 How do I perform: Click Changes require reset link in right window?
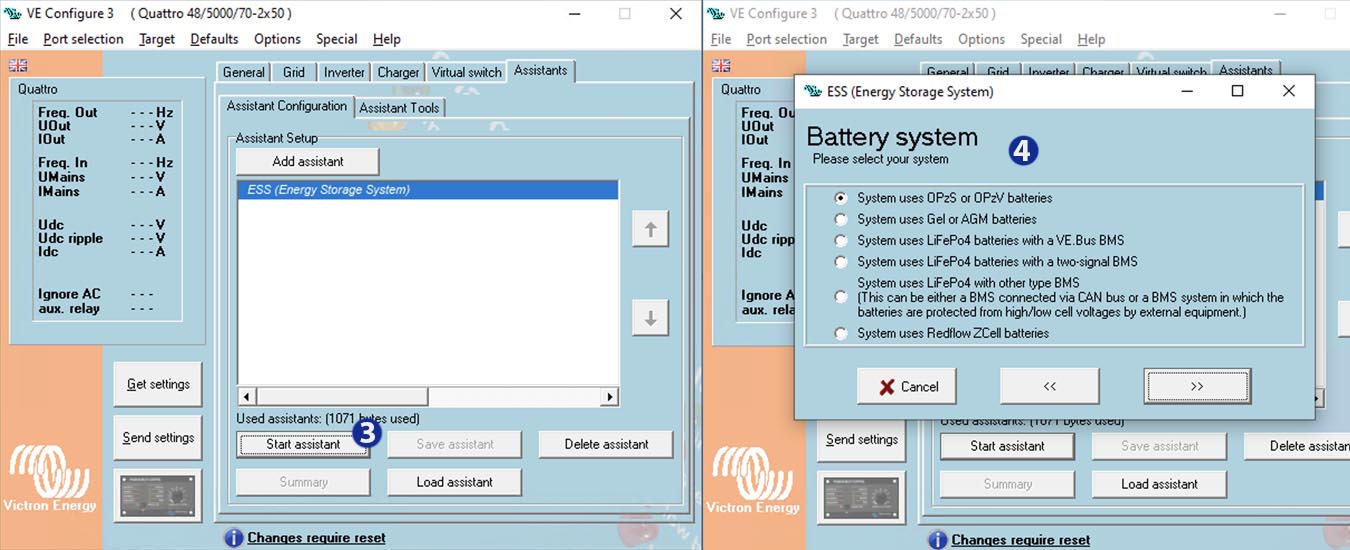[1020, 540]
